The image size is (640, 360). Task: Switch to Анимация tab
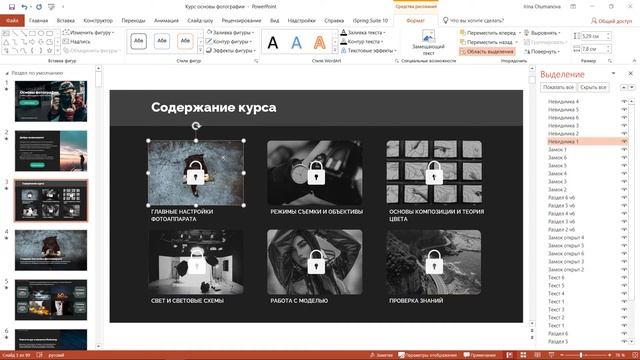click(166, 20)
